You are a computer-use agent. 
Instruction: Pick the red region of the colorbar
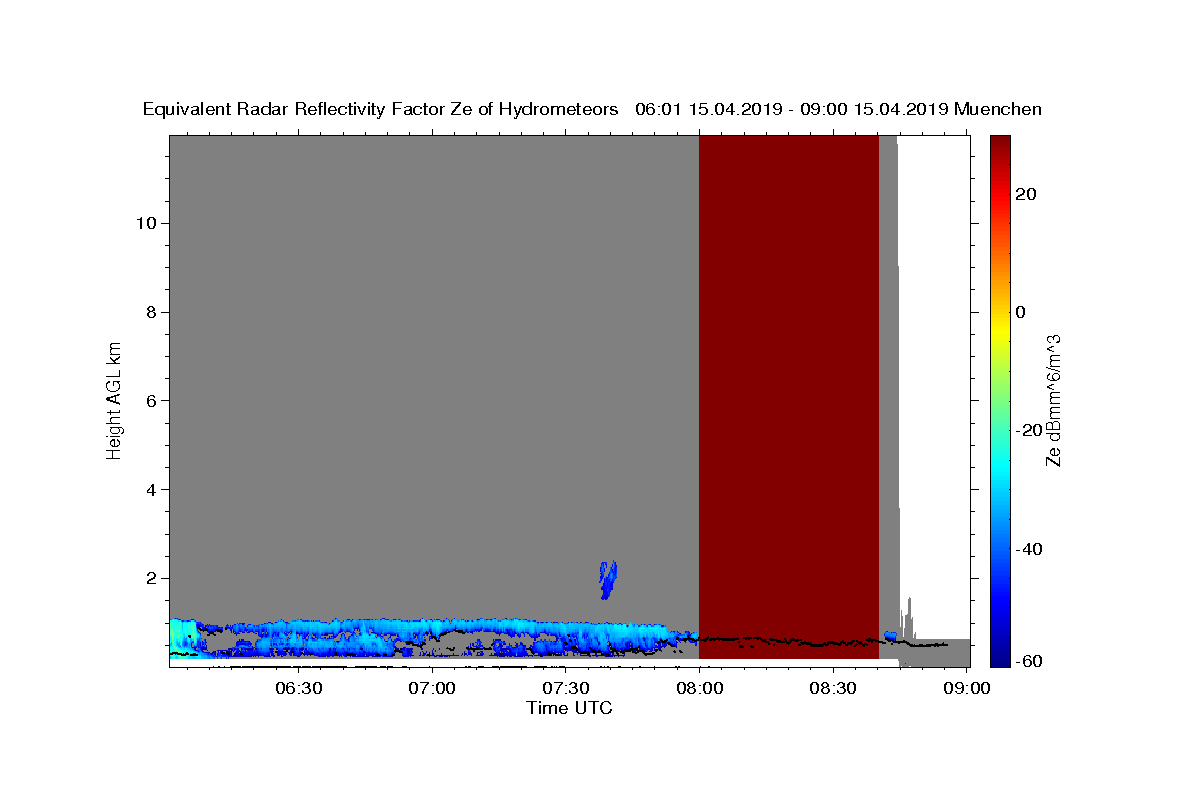point(1000,200)
